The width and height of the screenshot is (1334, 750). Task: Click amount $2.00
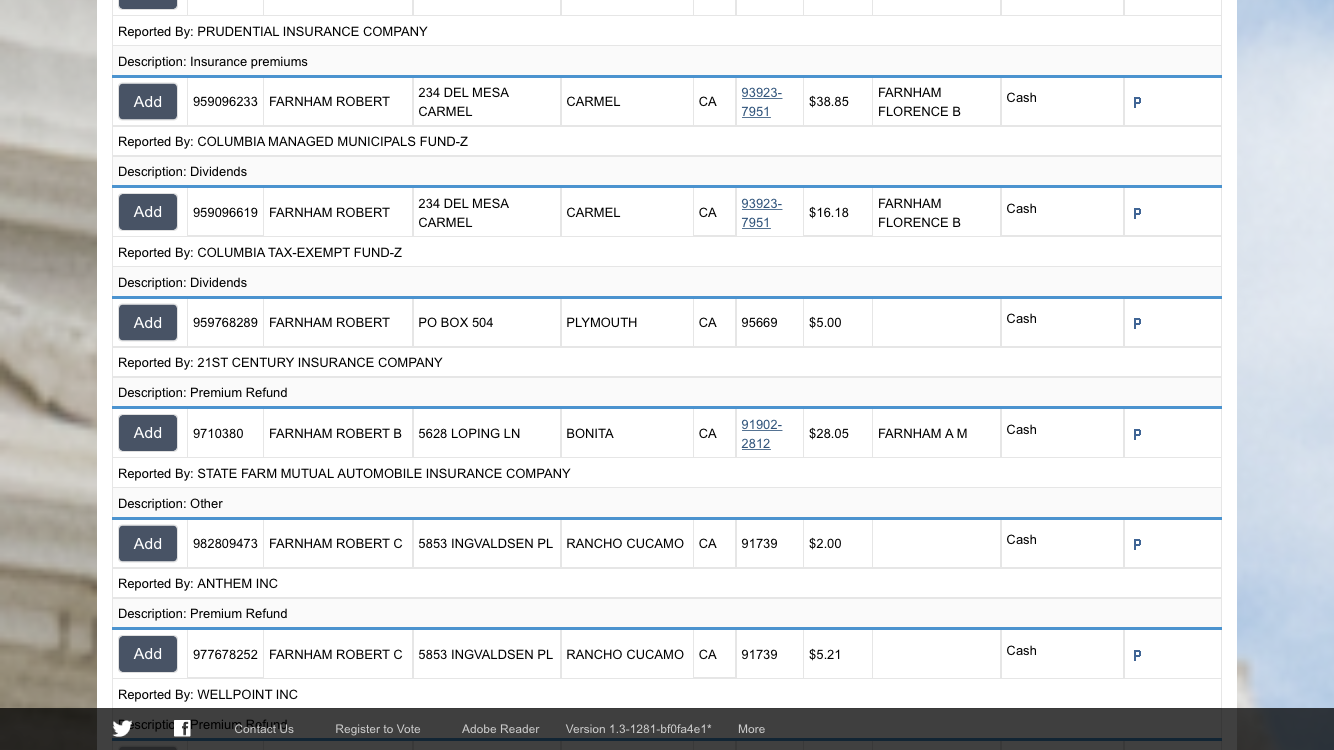(825, 543)
